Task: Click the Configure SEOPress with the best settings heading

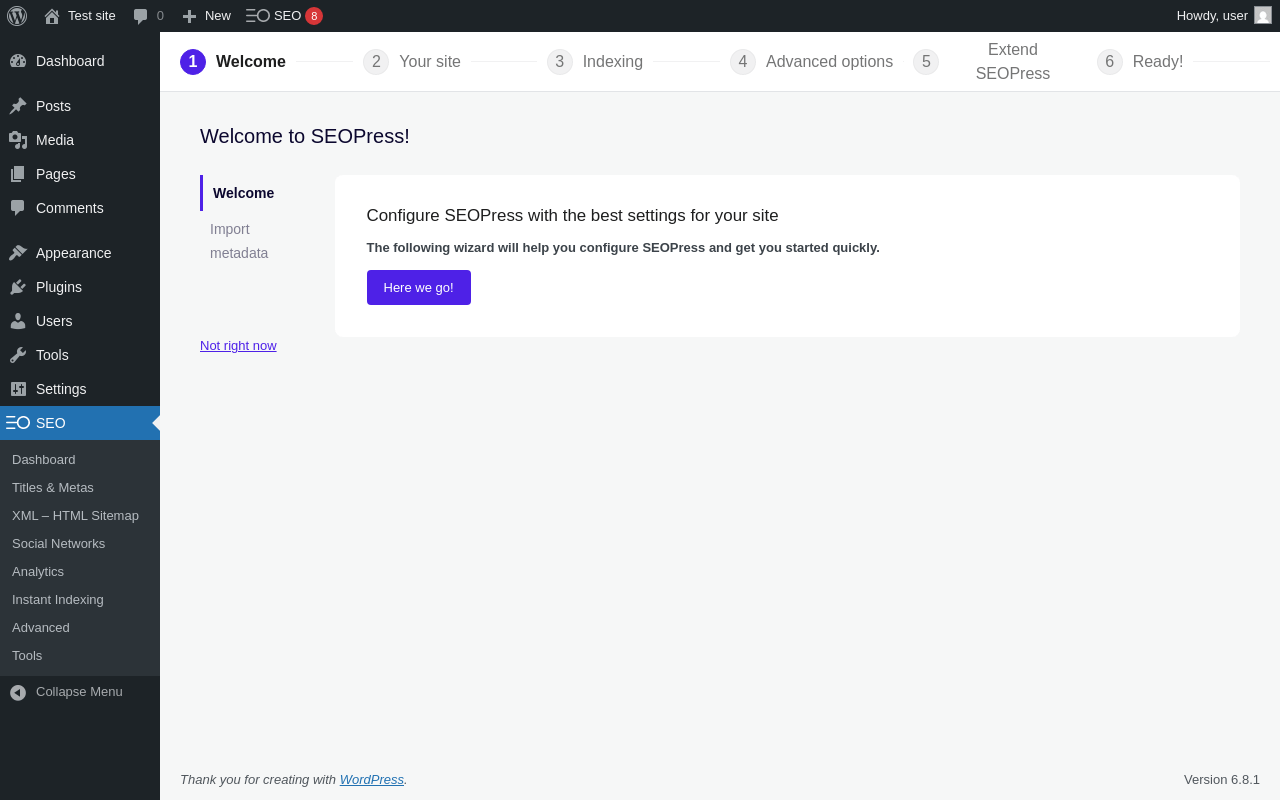Action: (x=572, y=216)
